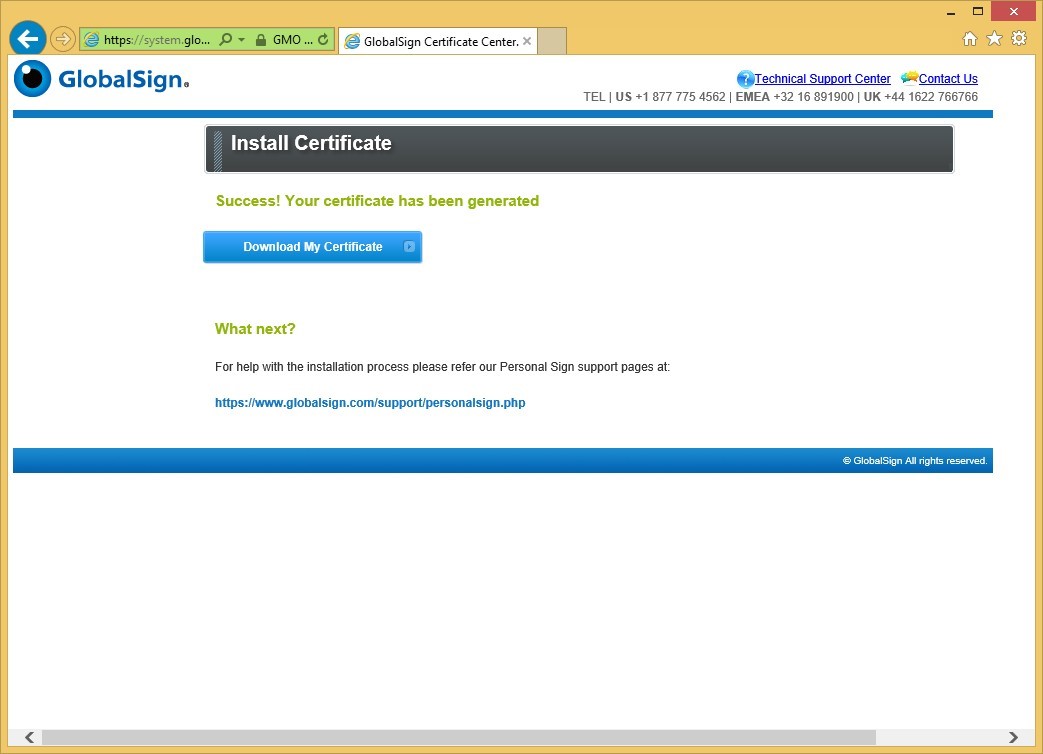Click the left arrow of horizontal scrollbar
This screenshot has height=754, width=1043.
[x=29, y=737]
